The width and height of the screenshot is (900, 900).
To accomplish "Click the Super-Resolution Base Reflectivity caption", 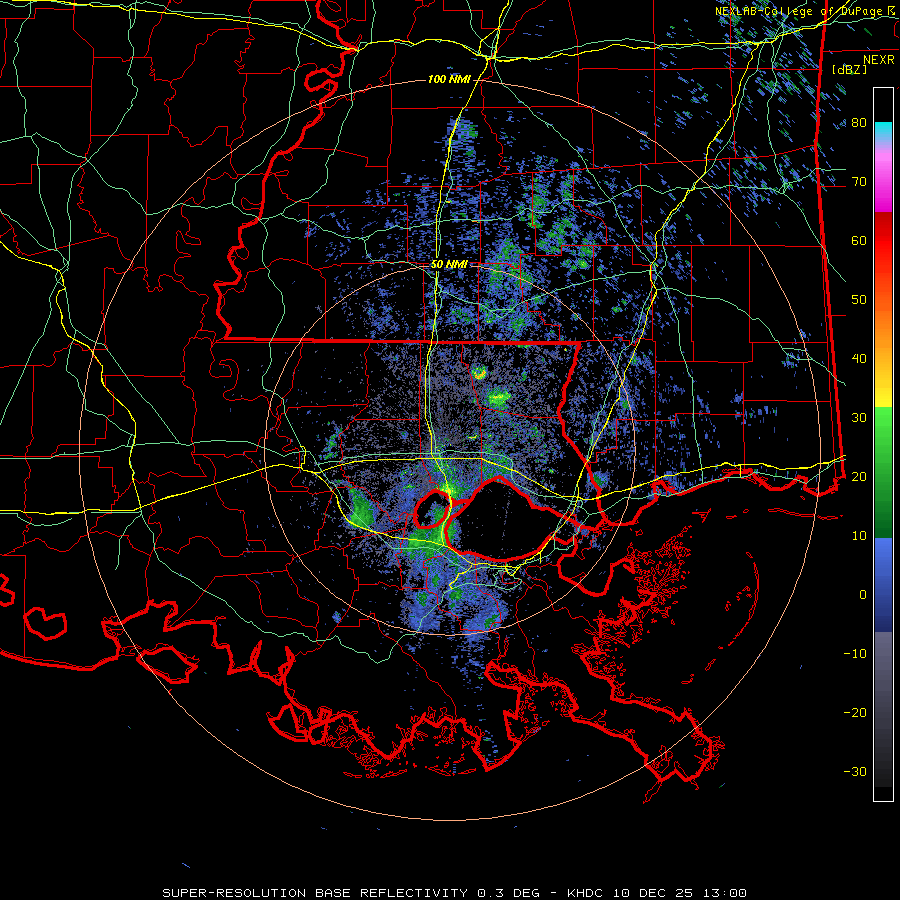I will click(x=454, y=893).
